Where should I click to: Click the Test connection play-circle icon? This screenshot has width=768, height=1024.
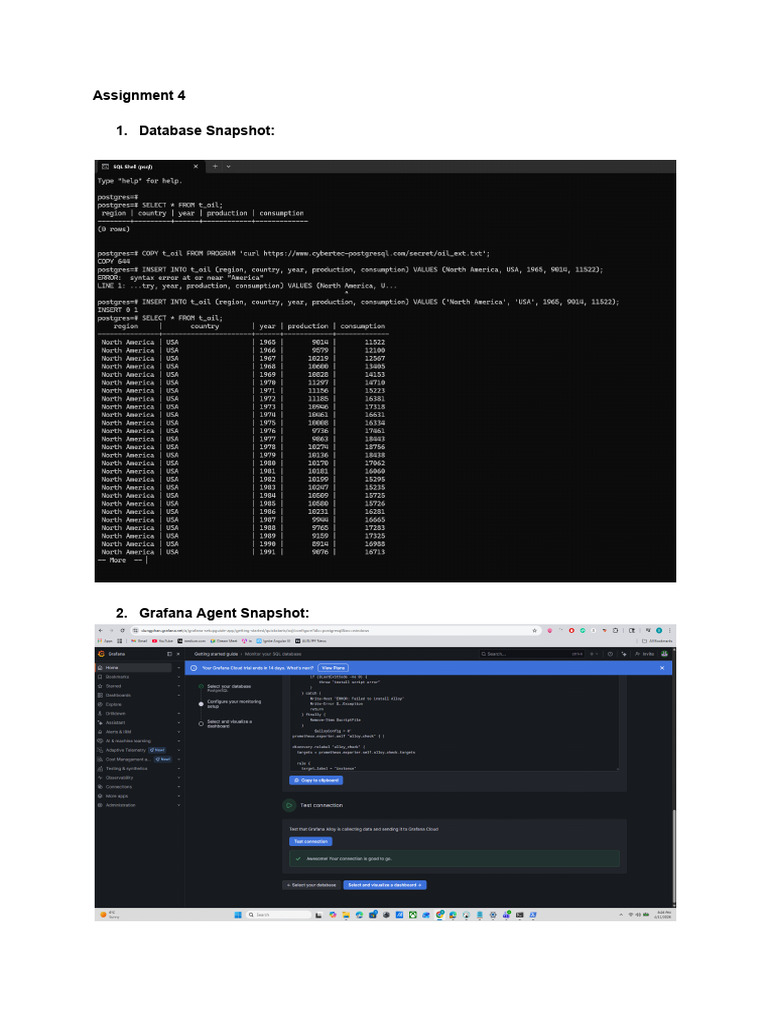pos(289,805)
